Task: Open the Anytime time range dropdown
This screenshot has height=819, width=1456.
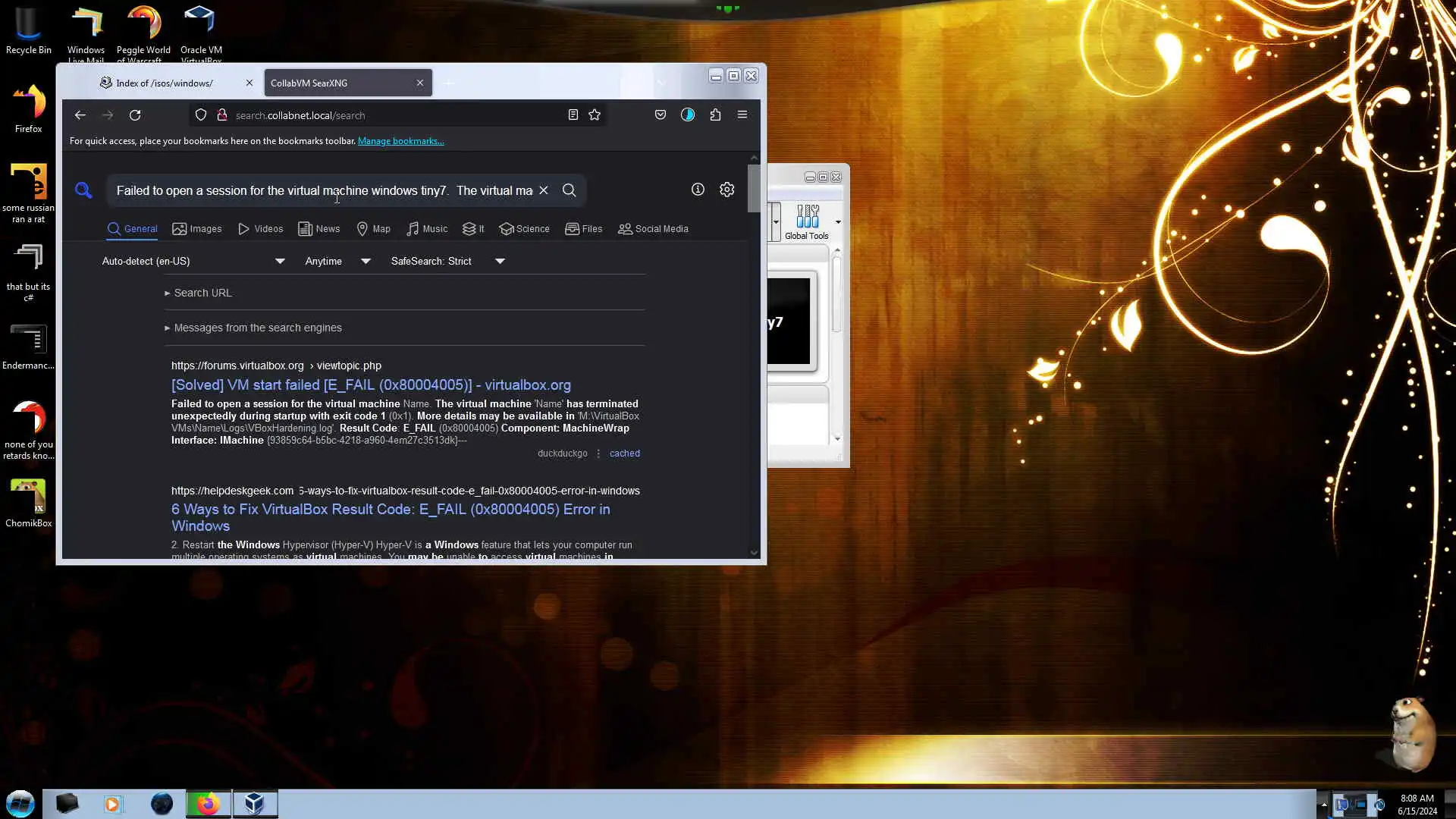Action: pyautogui.click(x=337, y=261)
